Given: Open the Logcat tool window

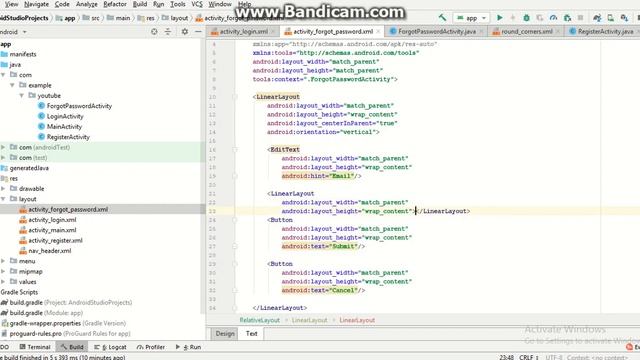Looking at the screenshot, I should pos(110,347).
